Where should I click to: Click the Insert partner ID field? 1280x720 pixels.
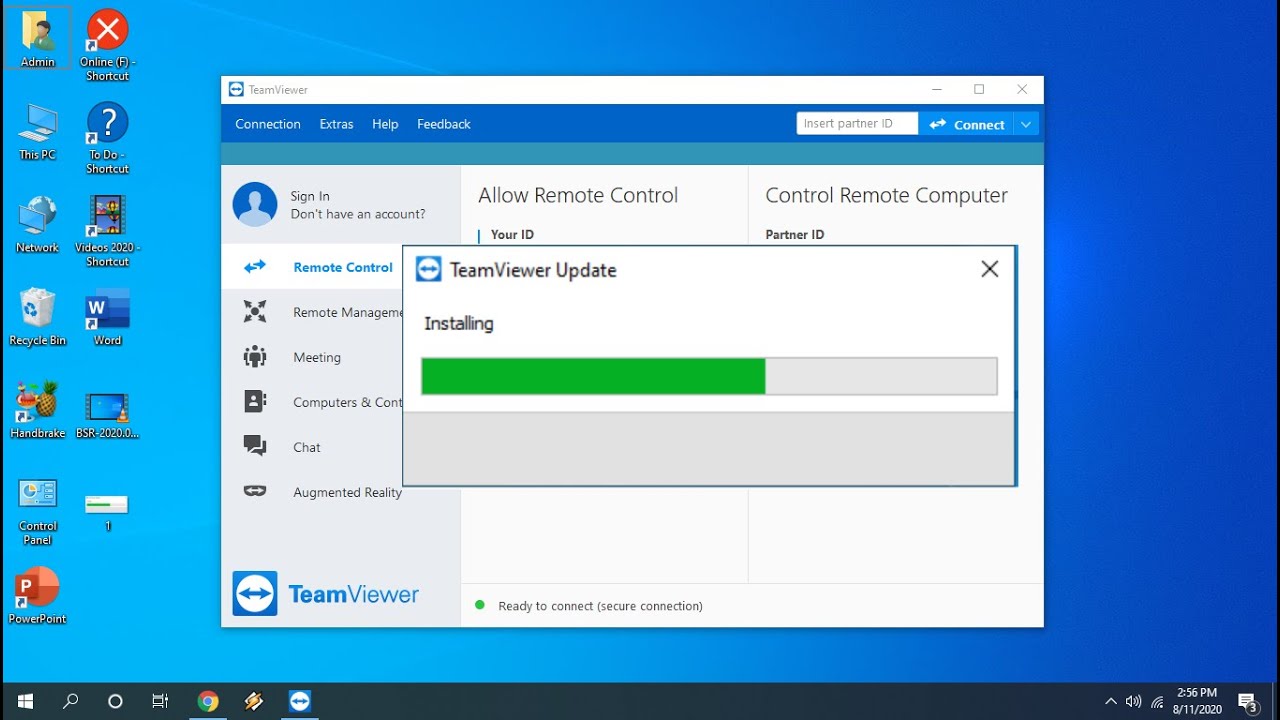(858, 124)
